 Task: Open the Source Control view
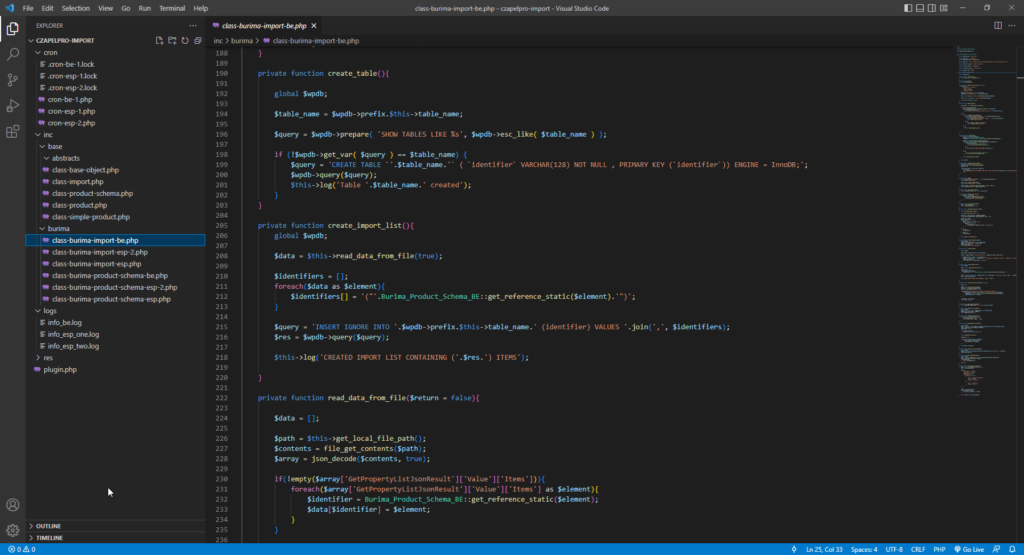[x=12, y=80]
